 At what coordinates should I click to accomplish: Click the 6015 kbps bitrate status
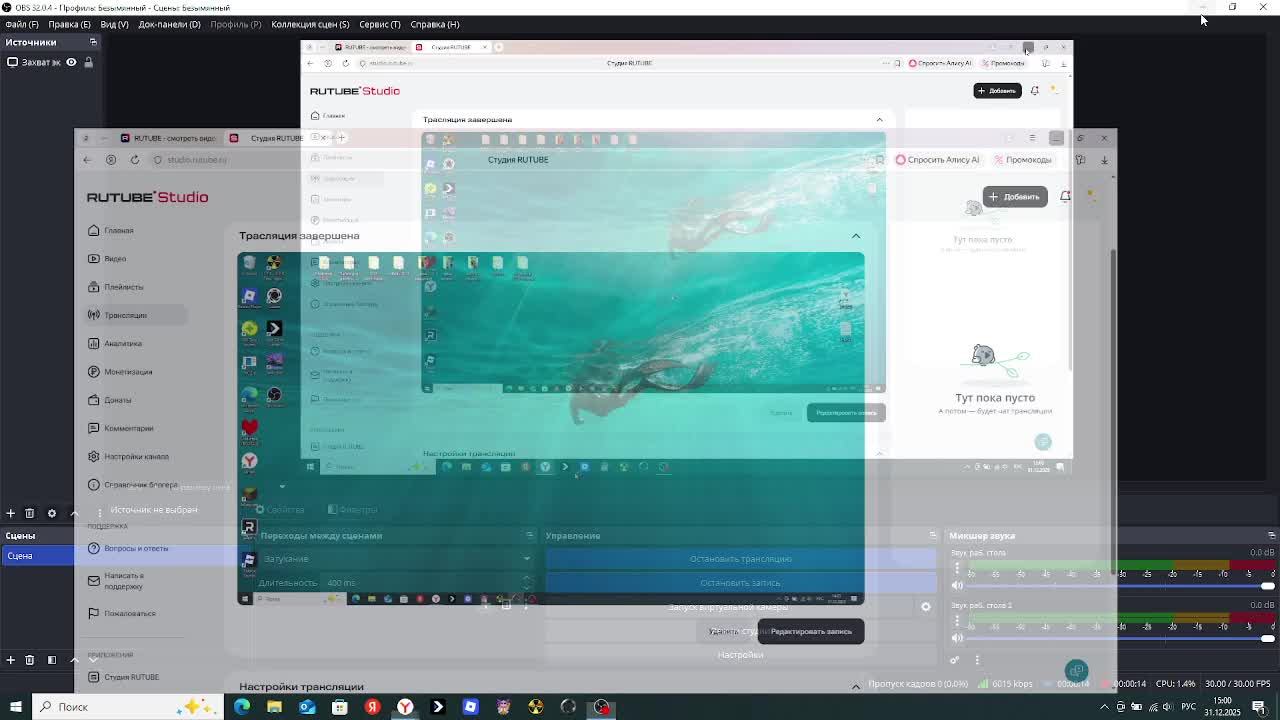tap(1012, 684)
